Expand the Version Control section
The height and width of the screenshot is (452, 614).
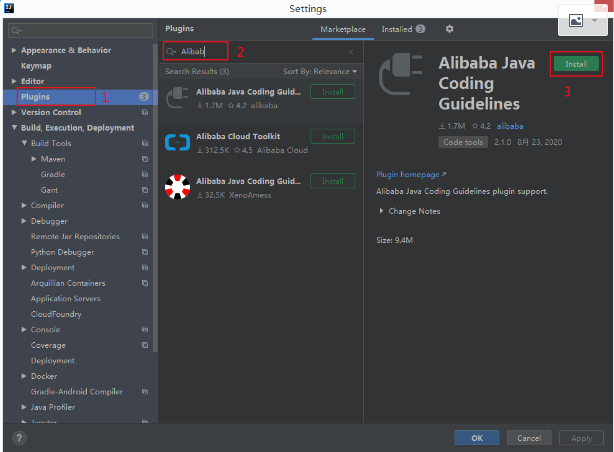[14, 112]
